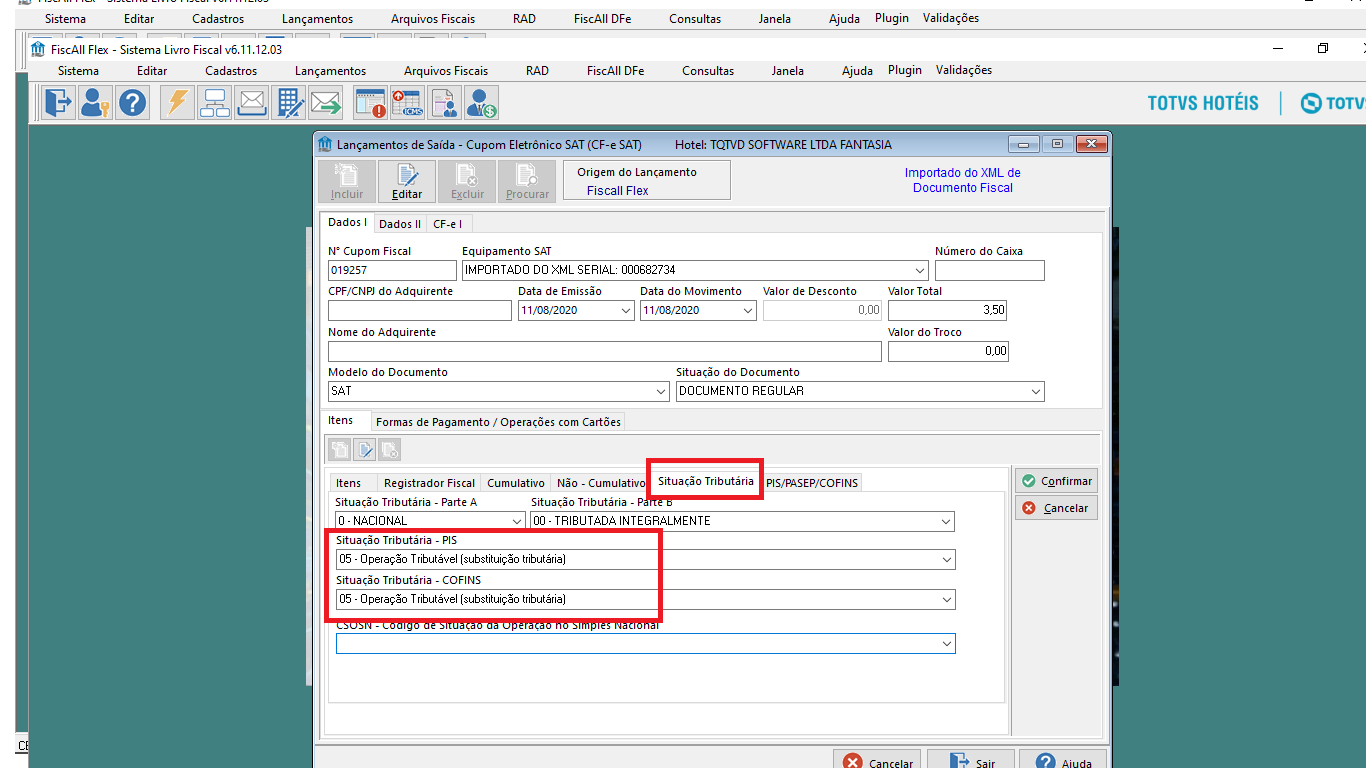Image resolution: width=1366 pixels, height=768 pixels.
Task: Click the TOTVS HOTÉIS logo
Action: click(1203, 103)
